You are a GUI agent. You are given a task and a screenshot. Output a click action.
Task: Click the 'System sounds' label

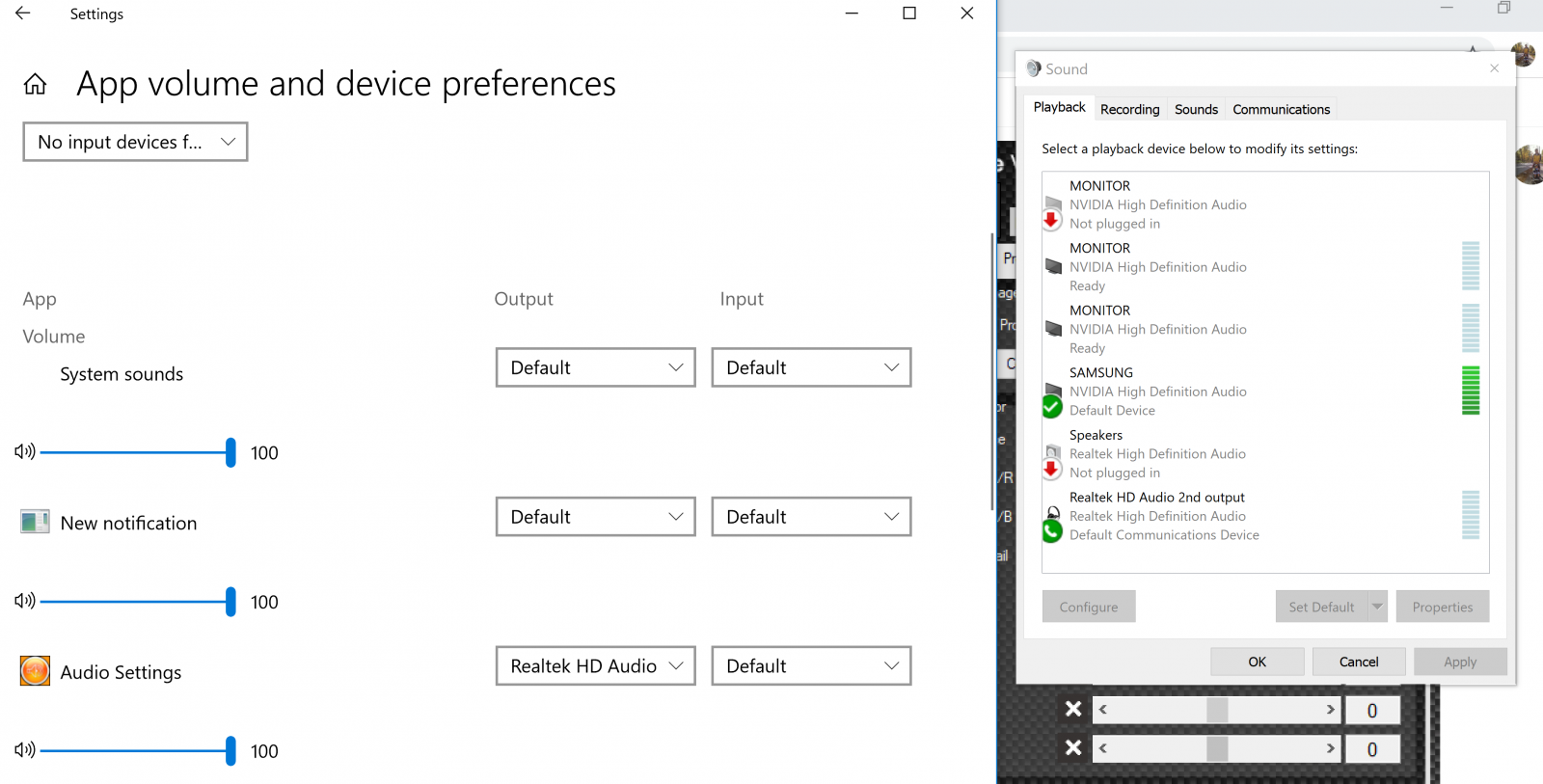(122, 374)
